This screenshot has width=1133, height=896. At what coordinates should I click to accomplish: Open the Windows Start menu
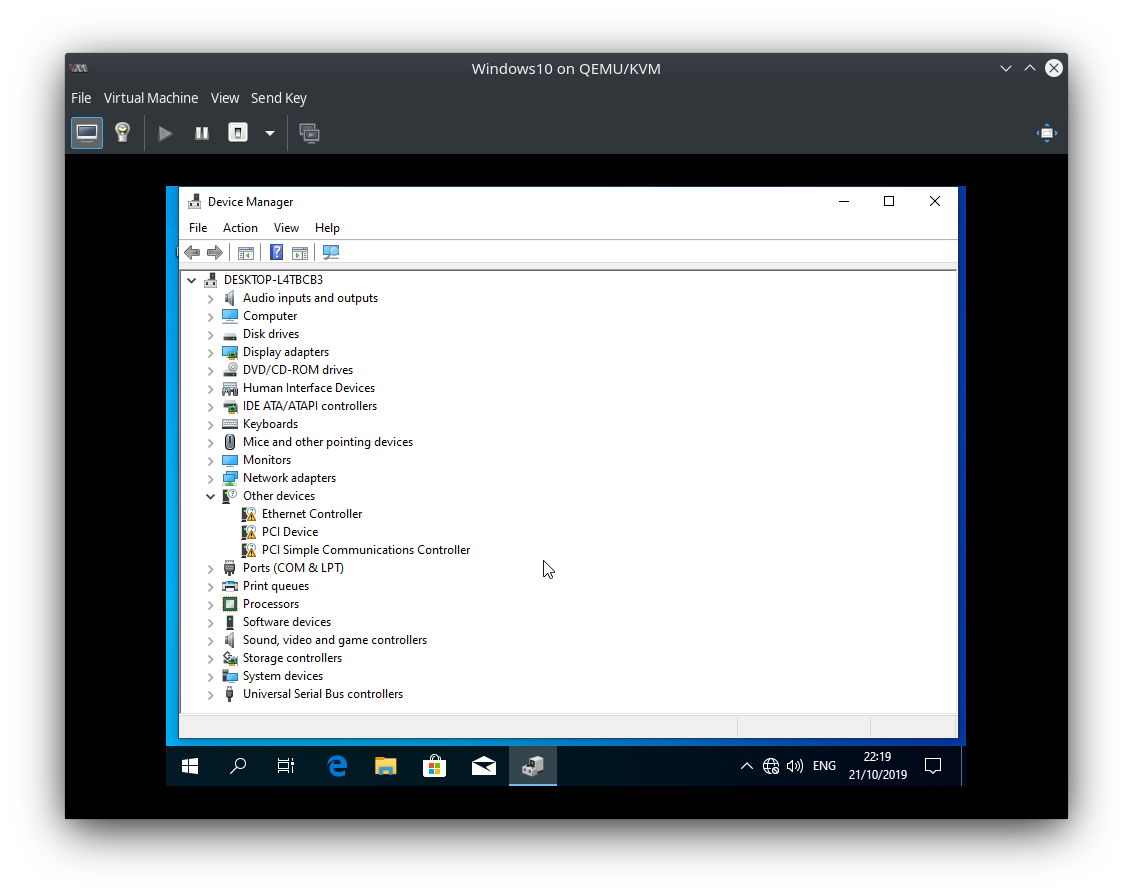pos(190,766)
